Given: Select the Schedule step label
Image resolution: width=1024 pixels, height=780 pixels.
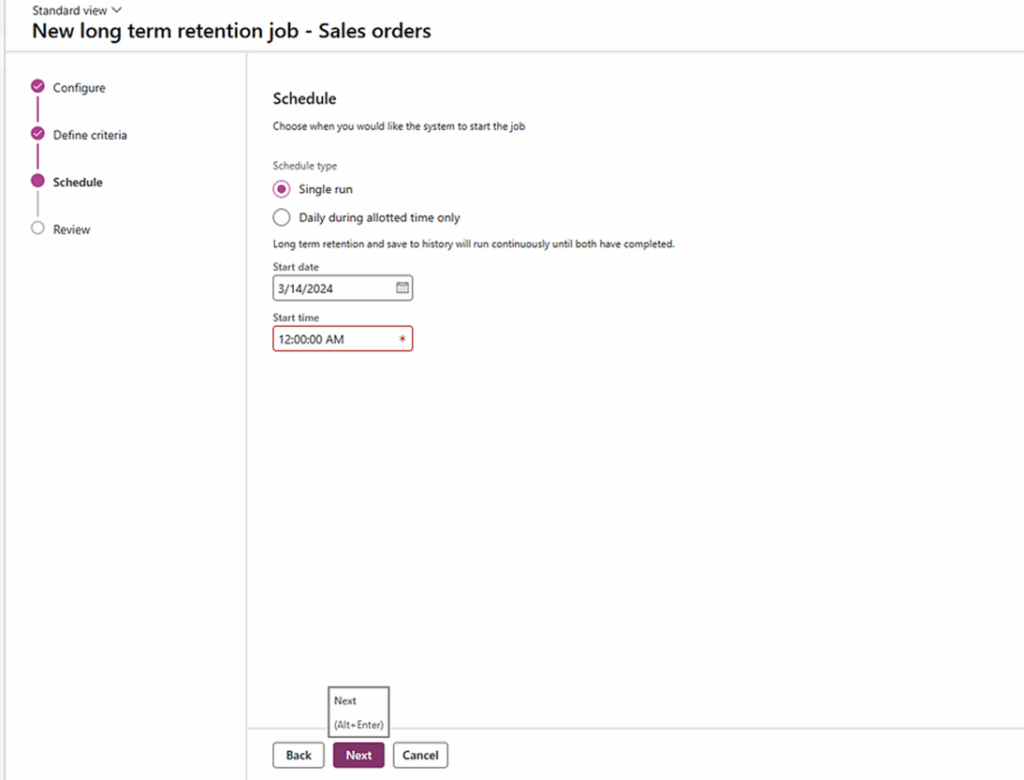Looking at the screenshot, I should (x=78, y=182).
